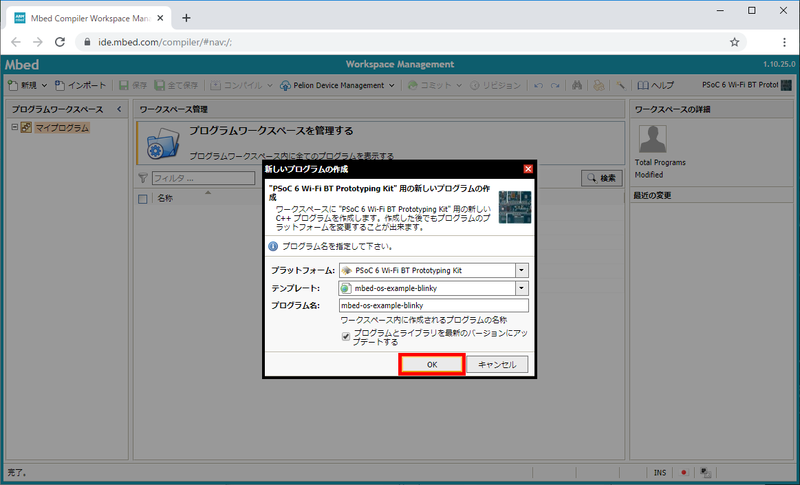Click the print icon in the toolbar

[599, 85]
